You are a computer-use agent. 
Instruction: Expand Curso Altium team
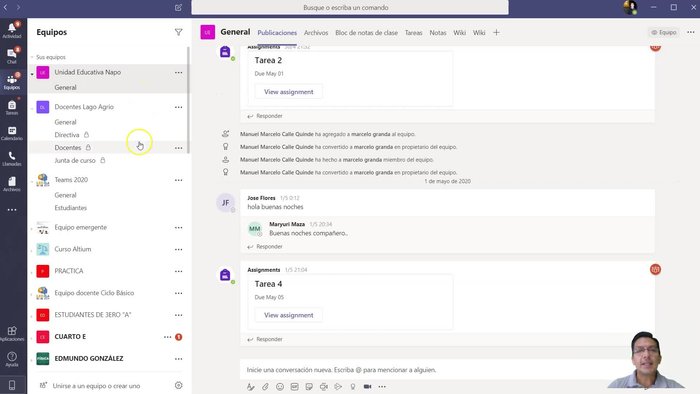pyautogui.click(x=32, y=250)
